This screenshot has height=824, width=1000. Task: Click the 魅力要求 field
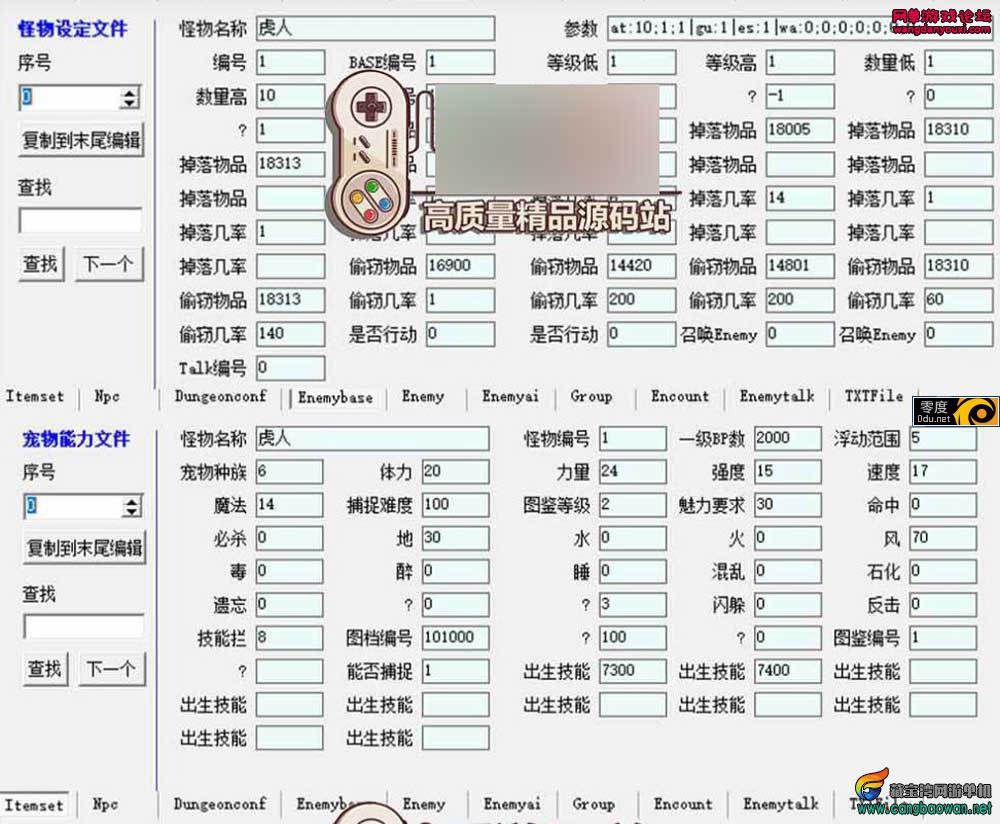coord(788,505)
